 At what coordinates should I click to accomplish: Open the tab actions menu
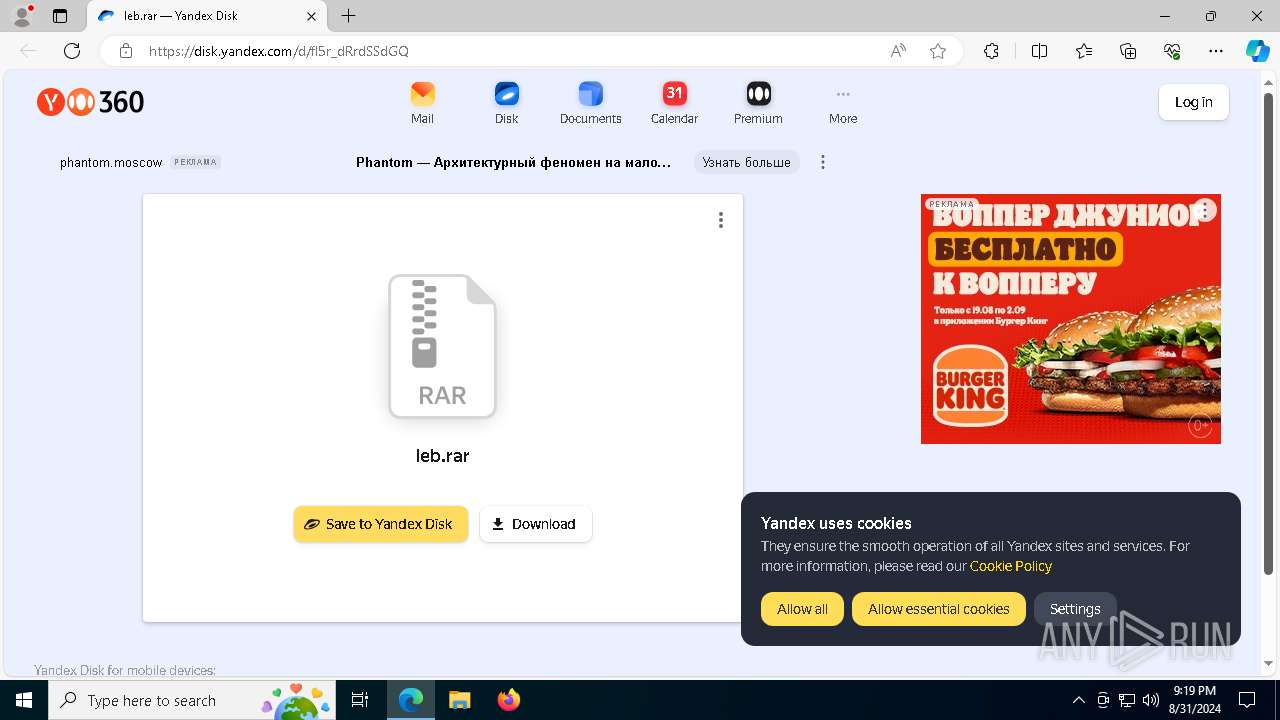pos(60,16)
